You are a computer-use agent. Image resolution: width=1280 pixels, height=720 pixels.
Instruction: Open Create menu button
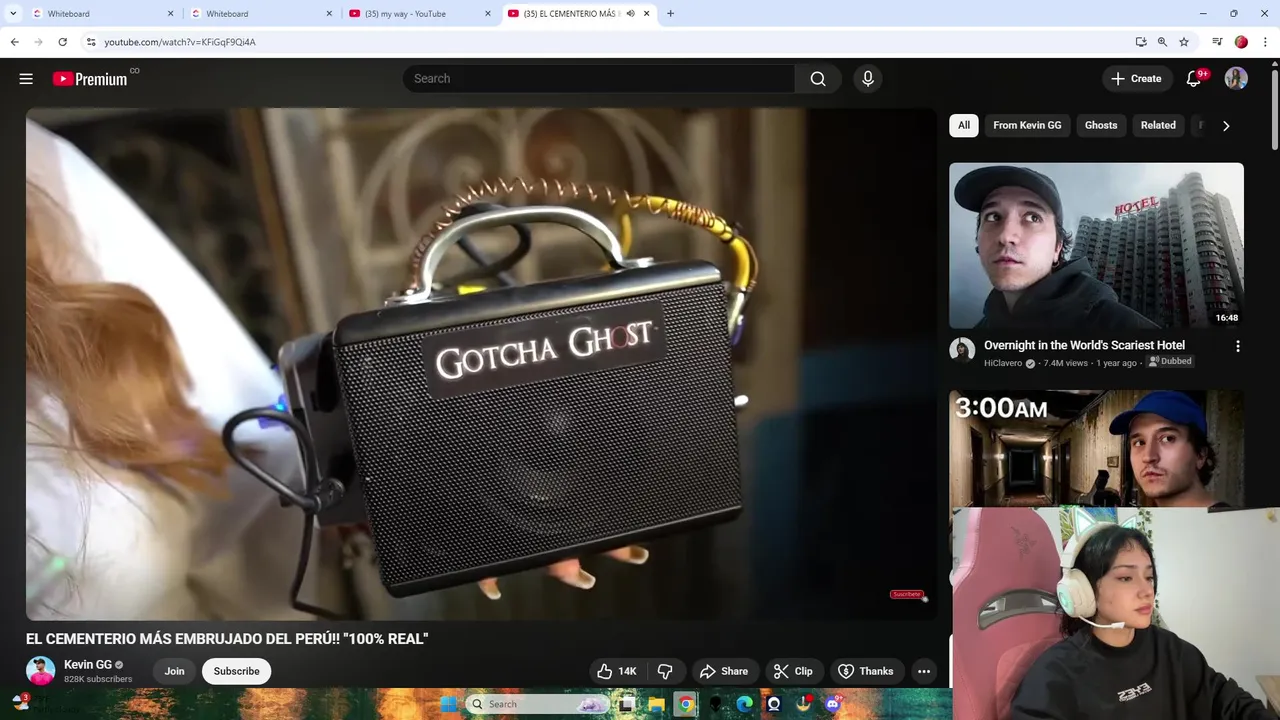pos(1137,79)
